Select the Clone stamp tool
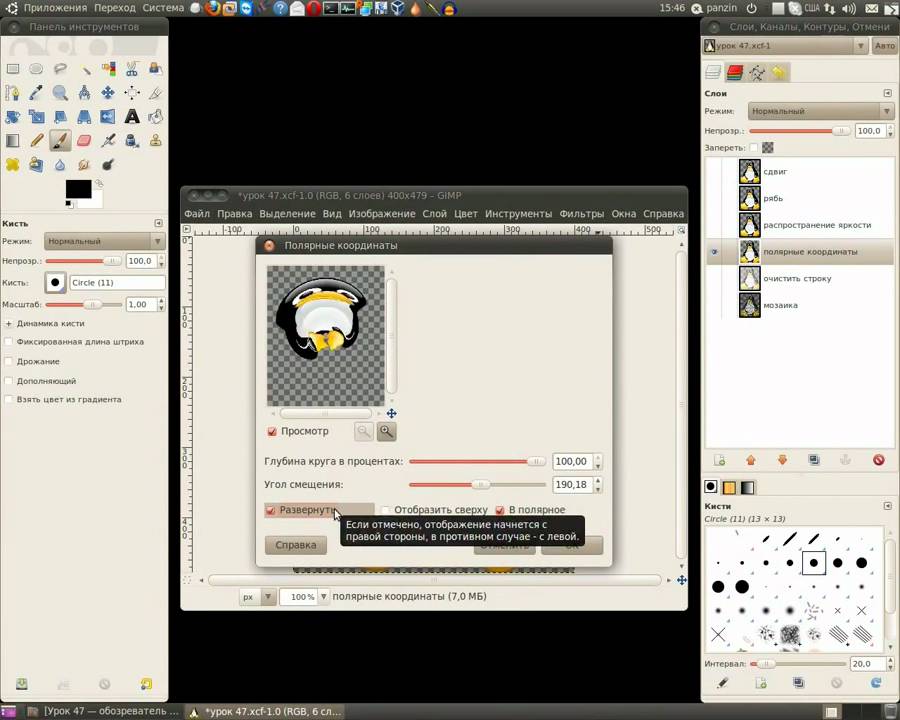This screenshot has width=900, height=720. pos(156,141)
